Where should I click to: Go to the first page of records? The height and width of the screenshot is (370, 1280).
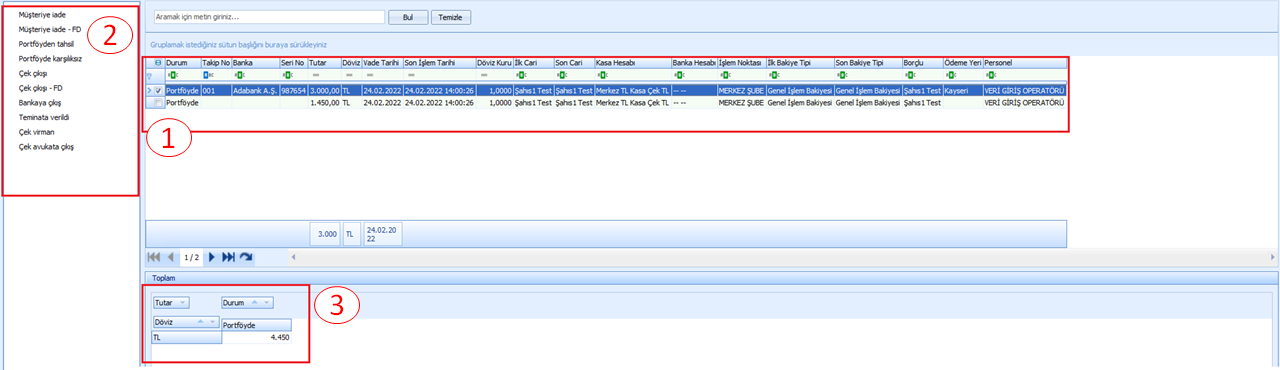154,257
